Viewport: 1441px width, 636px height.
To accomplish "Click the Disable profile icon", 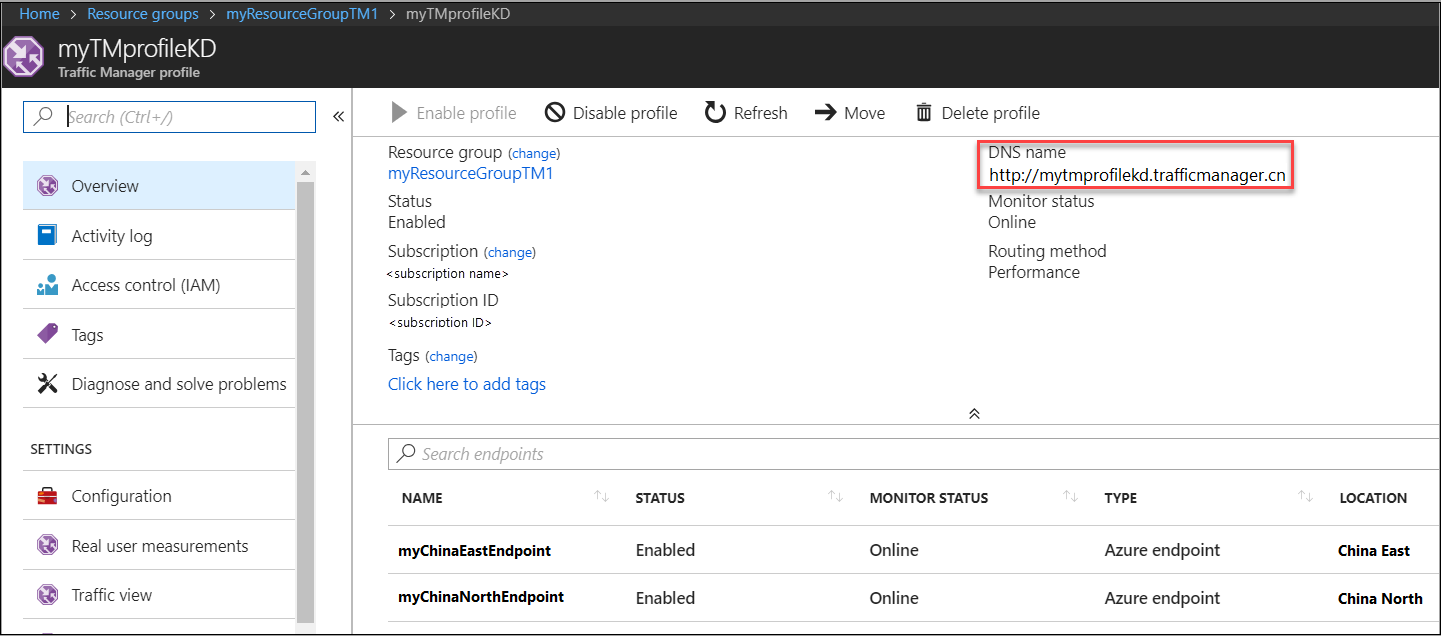I will pyautogui.click(x=555, y=113).
